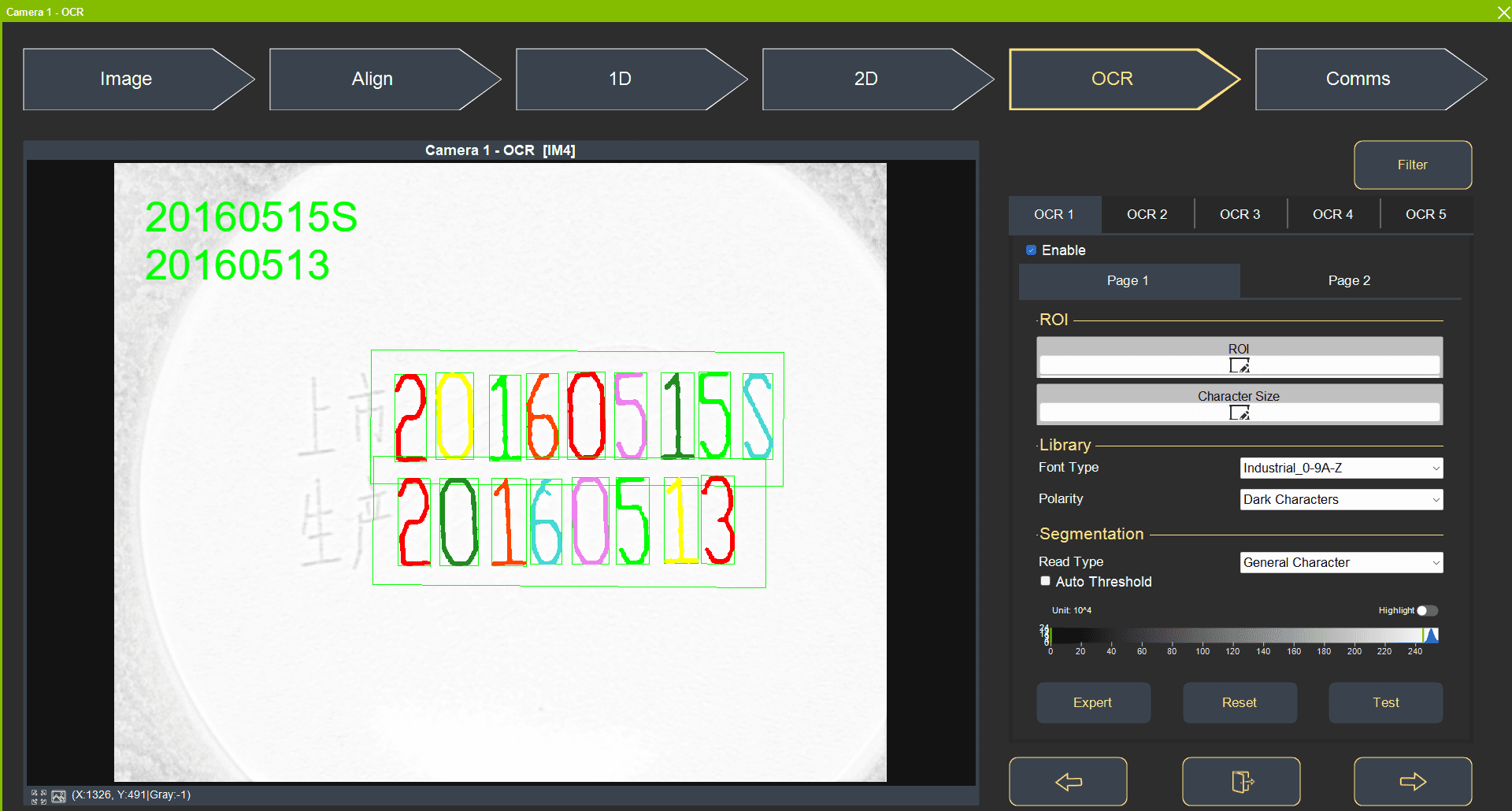
Task: Select the OCR step
Action: (x=1125, y=79)
